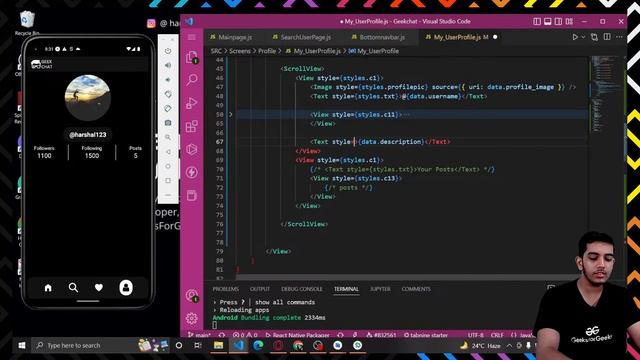Tap the search icon in the phone navbar
640x360 pixels.
click(x=73, y=288)
